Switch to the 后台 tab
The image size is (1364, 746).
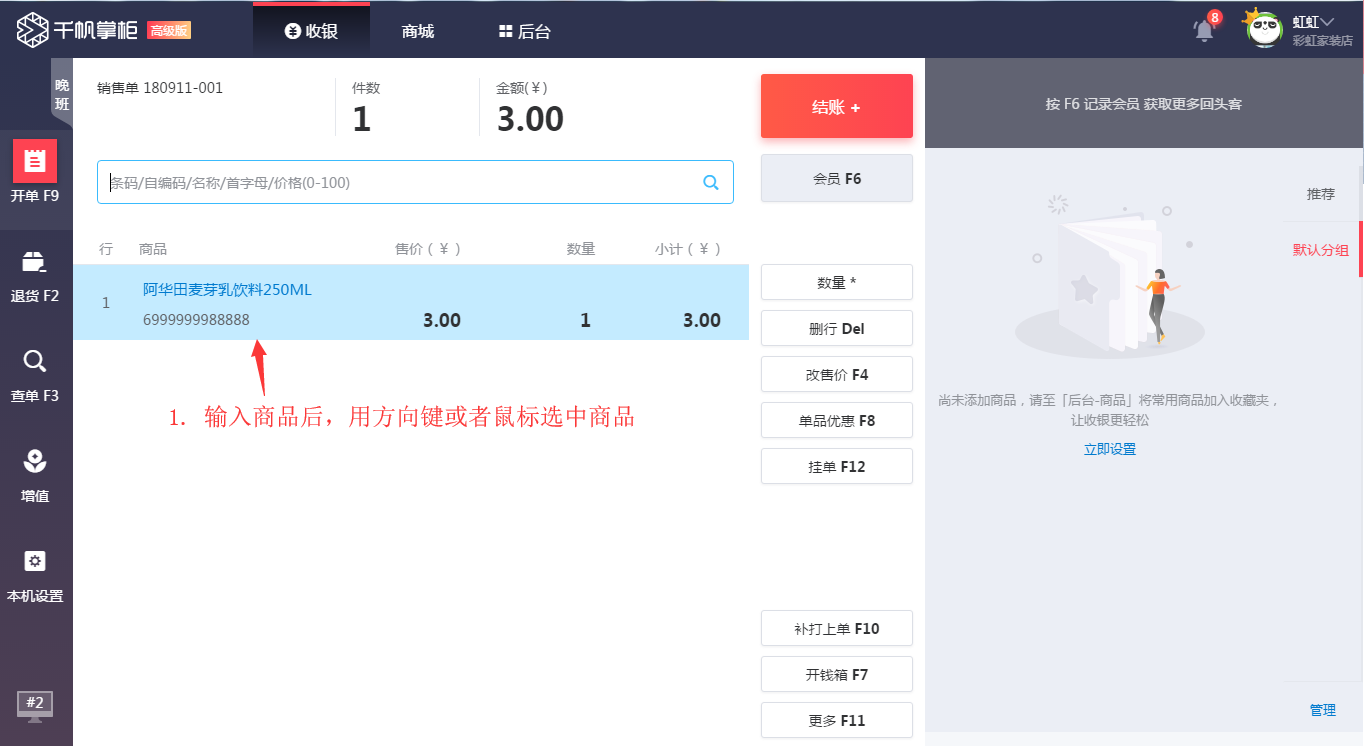[526, 30]
